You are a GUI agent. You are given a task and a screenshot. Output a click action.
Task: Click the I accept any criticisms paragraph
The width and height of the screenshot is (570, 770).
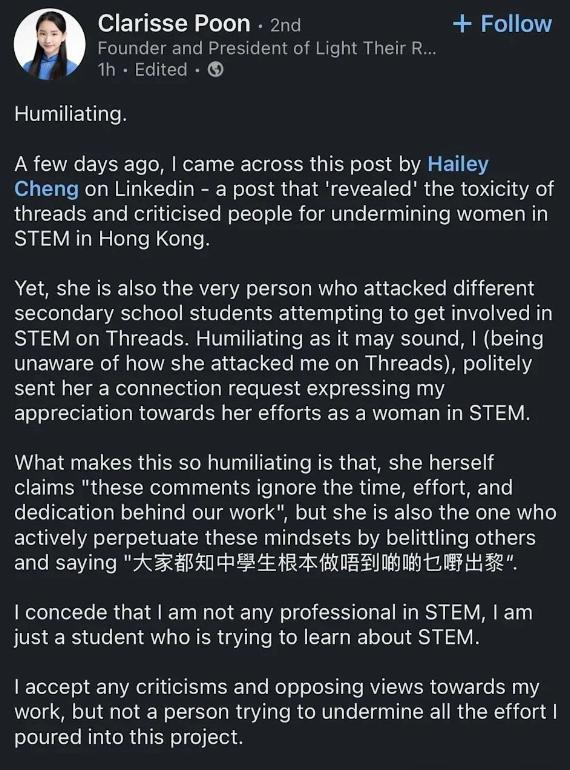click(285, 712)
